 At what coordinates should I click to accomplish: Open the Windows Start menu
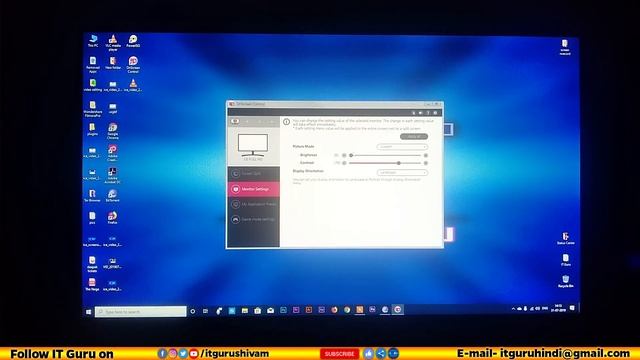(x=89, y=312)
